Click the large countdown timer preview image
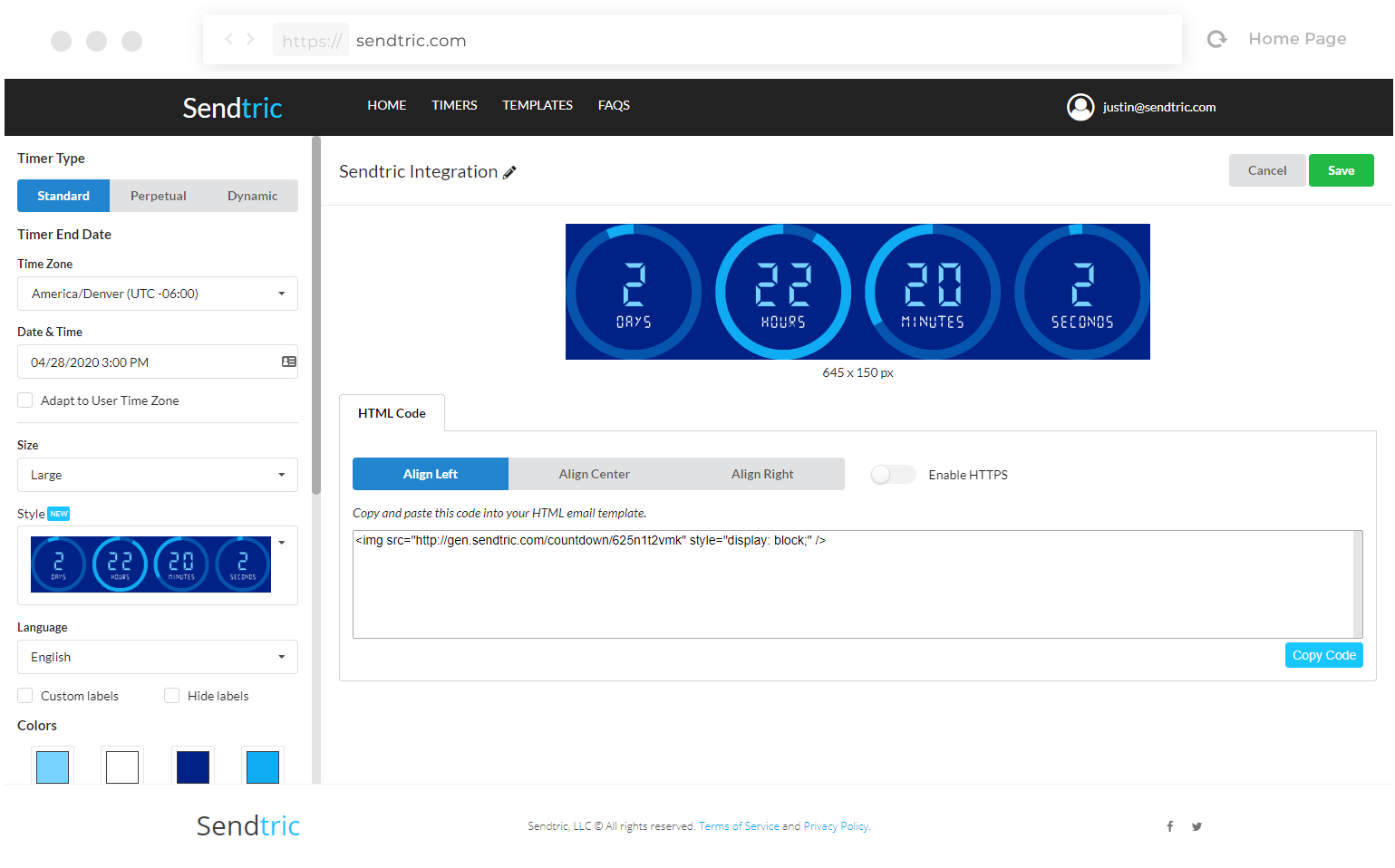The width and height of the screenshot is (1395, 868). 857,292
